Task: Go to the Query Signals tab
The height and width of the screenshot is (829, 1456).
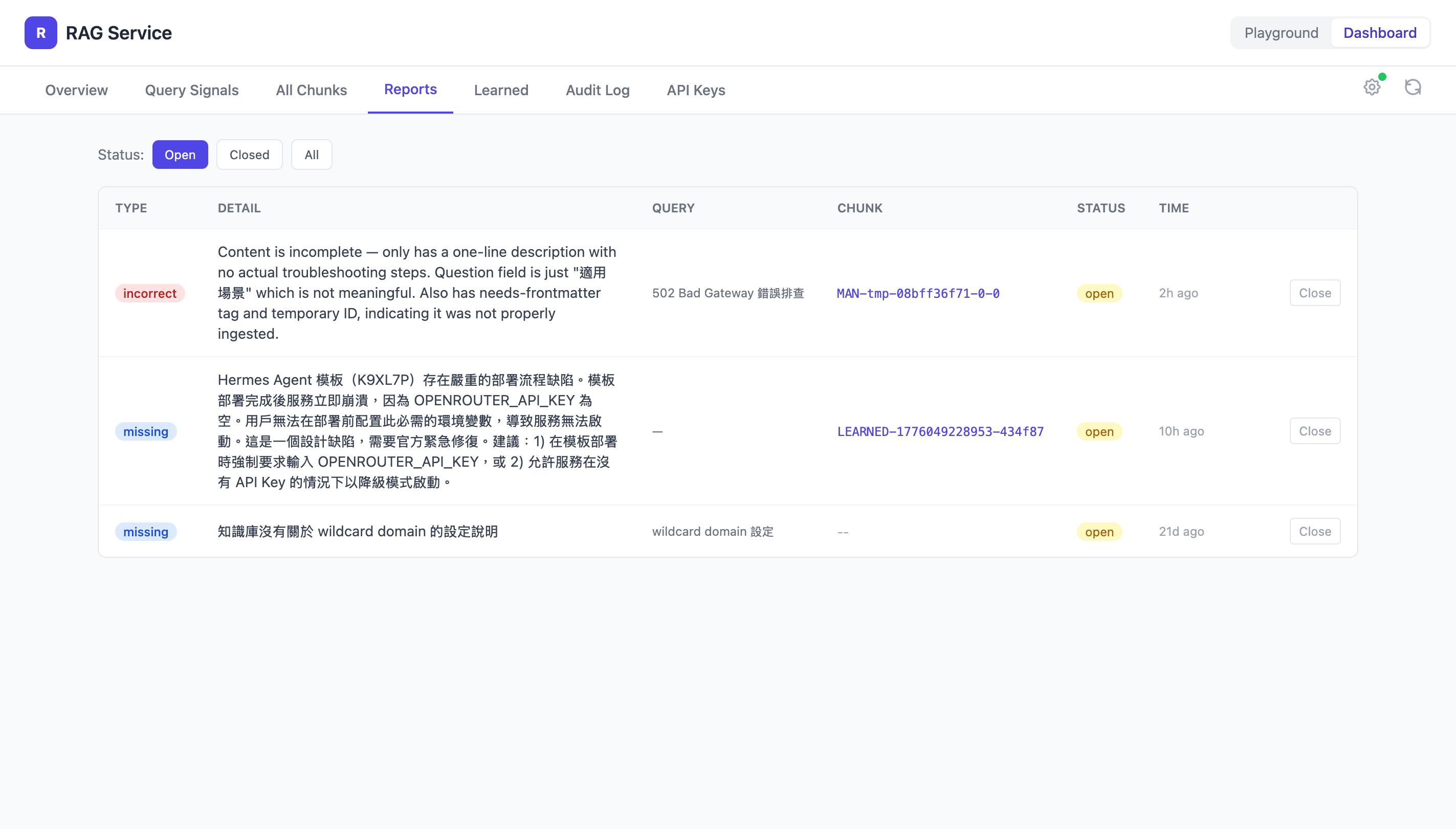Action: (x=191, y=90)
